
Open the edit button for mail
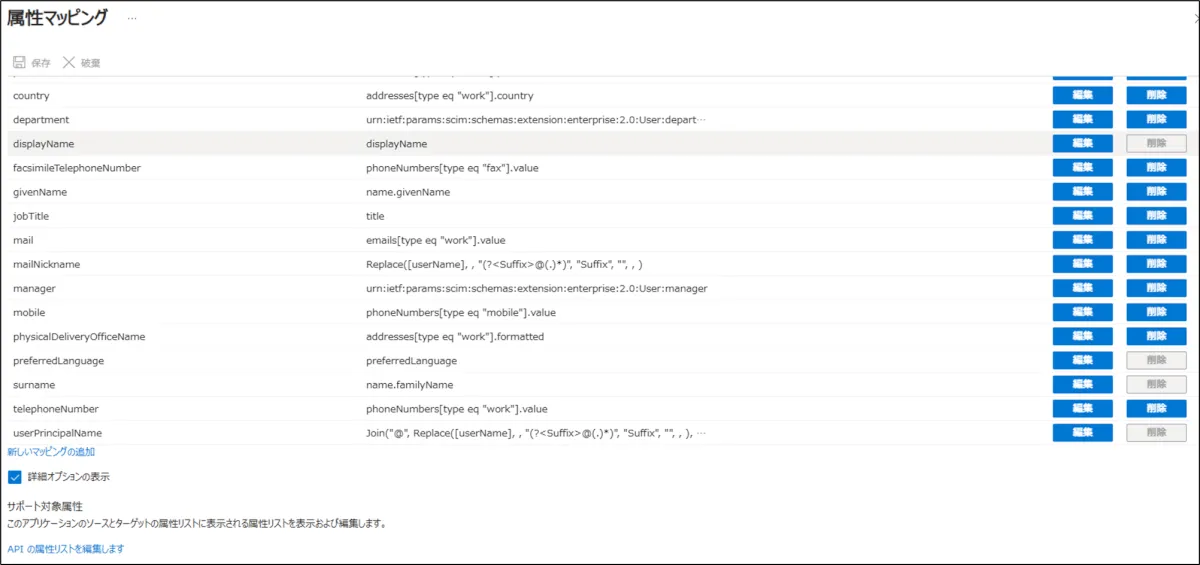(1082, 240)
